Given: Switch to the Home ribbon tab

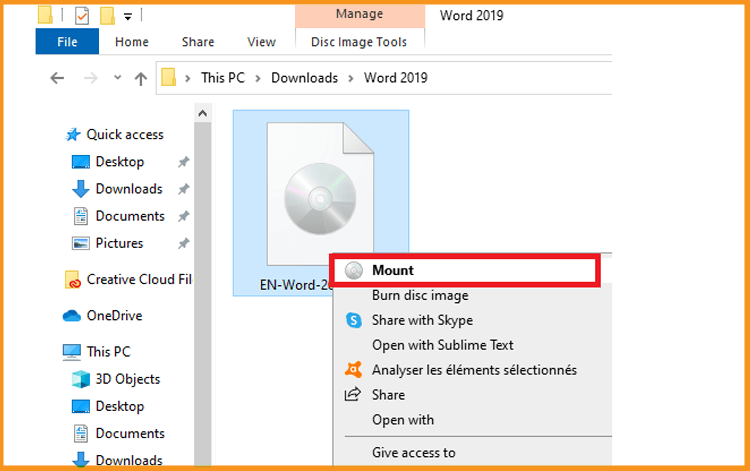Looking at the screenshot, I should coord(132,42).
